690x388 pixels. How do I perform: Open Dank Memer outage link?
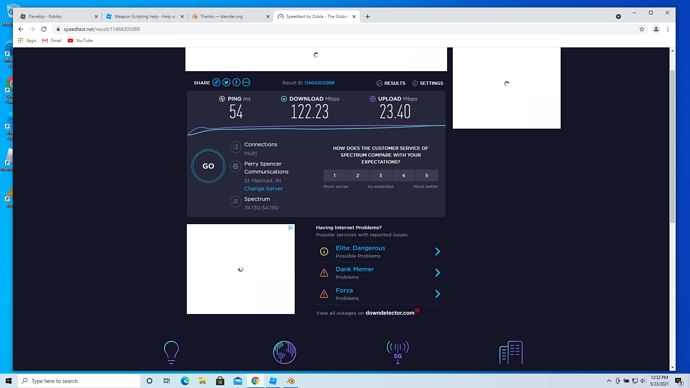tap(354, 269)
